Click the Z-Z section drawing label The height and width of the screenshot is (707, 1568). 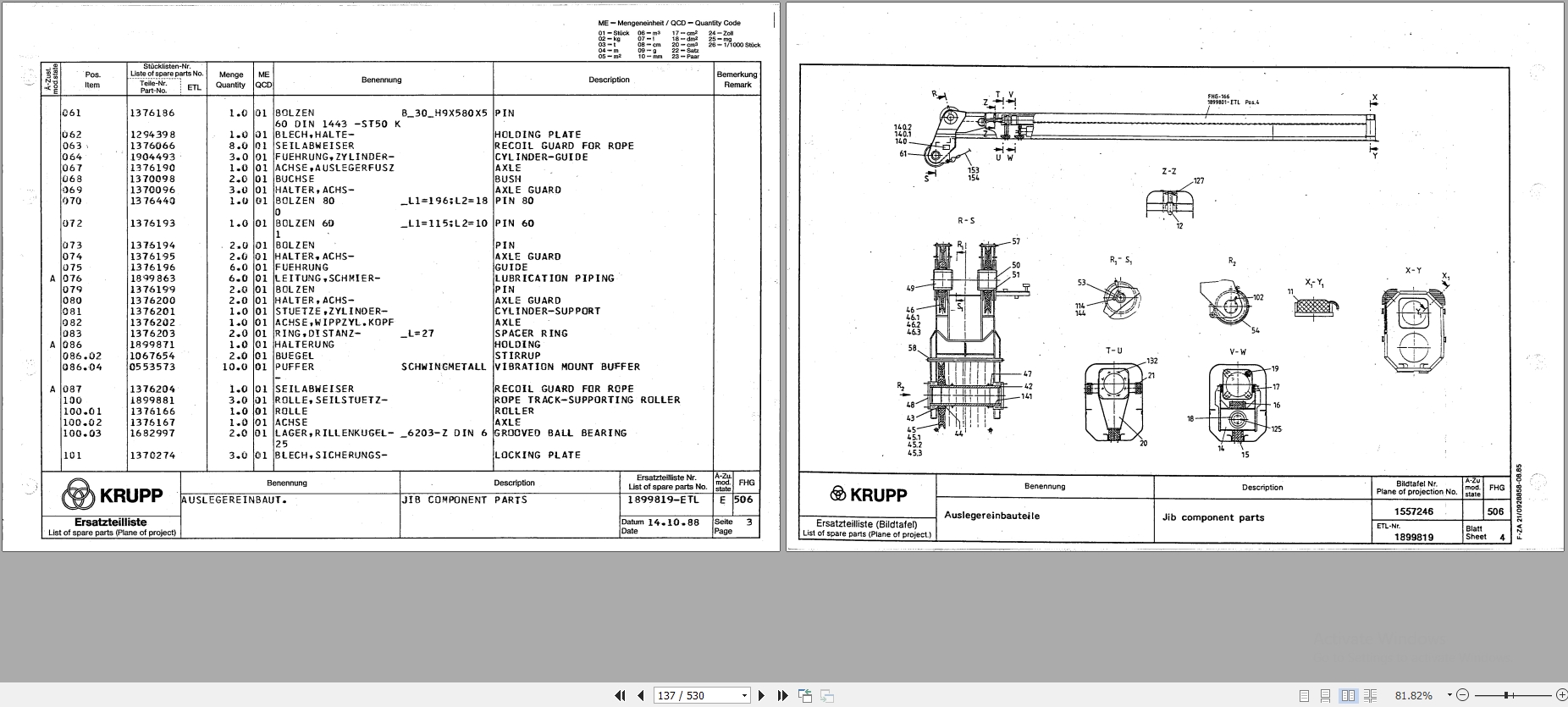pyautogui.click(x=1169, y=171)
